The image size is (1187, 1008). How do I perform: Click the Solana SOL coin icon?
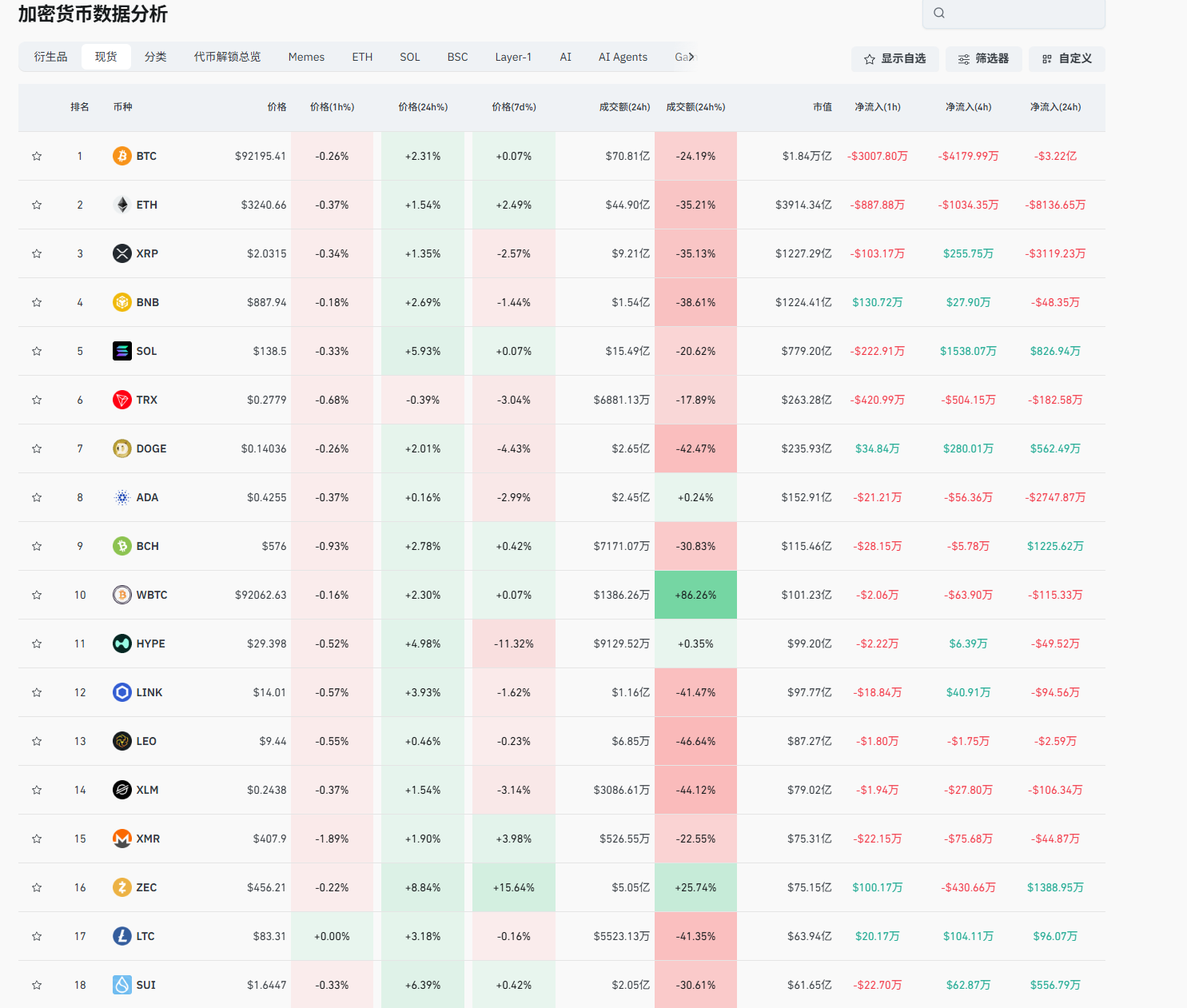pos(121,351)
